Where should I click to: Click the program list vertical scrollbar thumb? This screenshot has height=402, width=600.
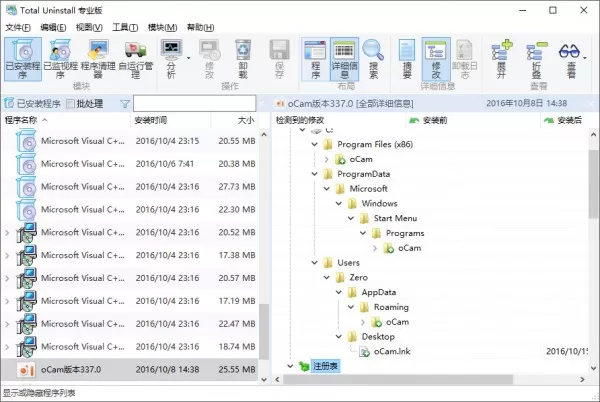[x=264, y=331]
